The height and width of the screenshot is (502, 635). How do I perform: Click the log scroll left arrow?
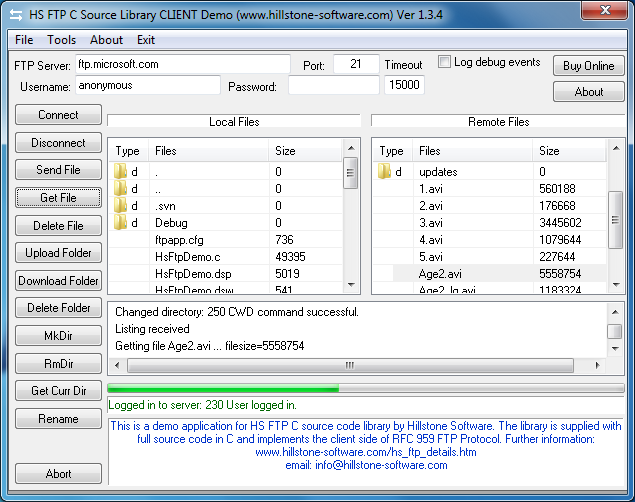[117, 365]
